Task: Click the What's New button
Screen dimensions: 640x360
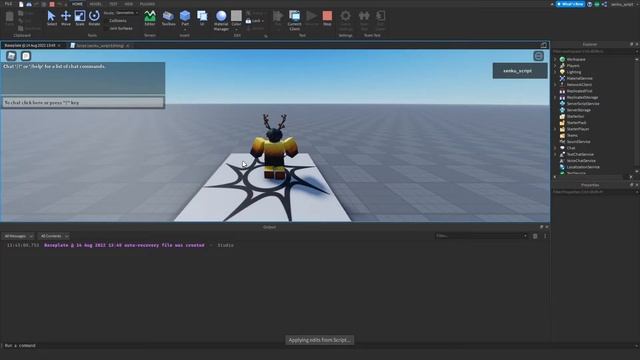Action: [x=570, y=4]
